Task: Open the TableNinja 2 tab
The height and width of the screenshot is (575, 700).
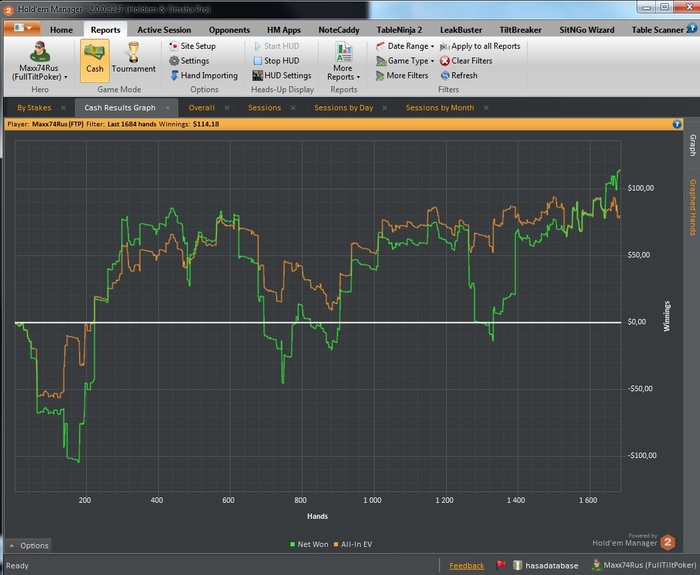Action: [x=399, y=30]
